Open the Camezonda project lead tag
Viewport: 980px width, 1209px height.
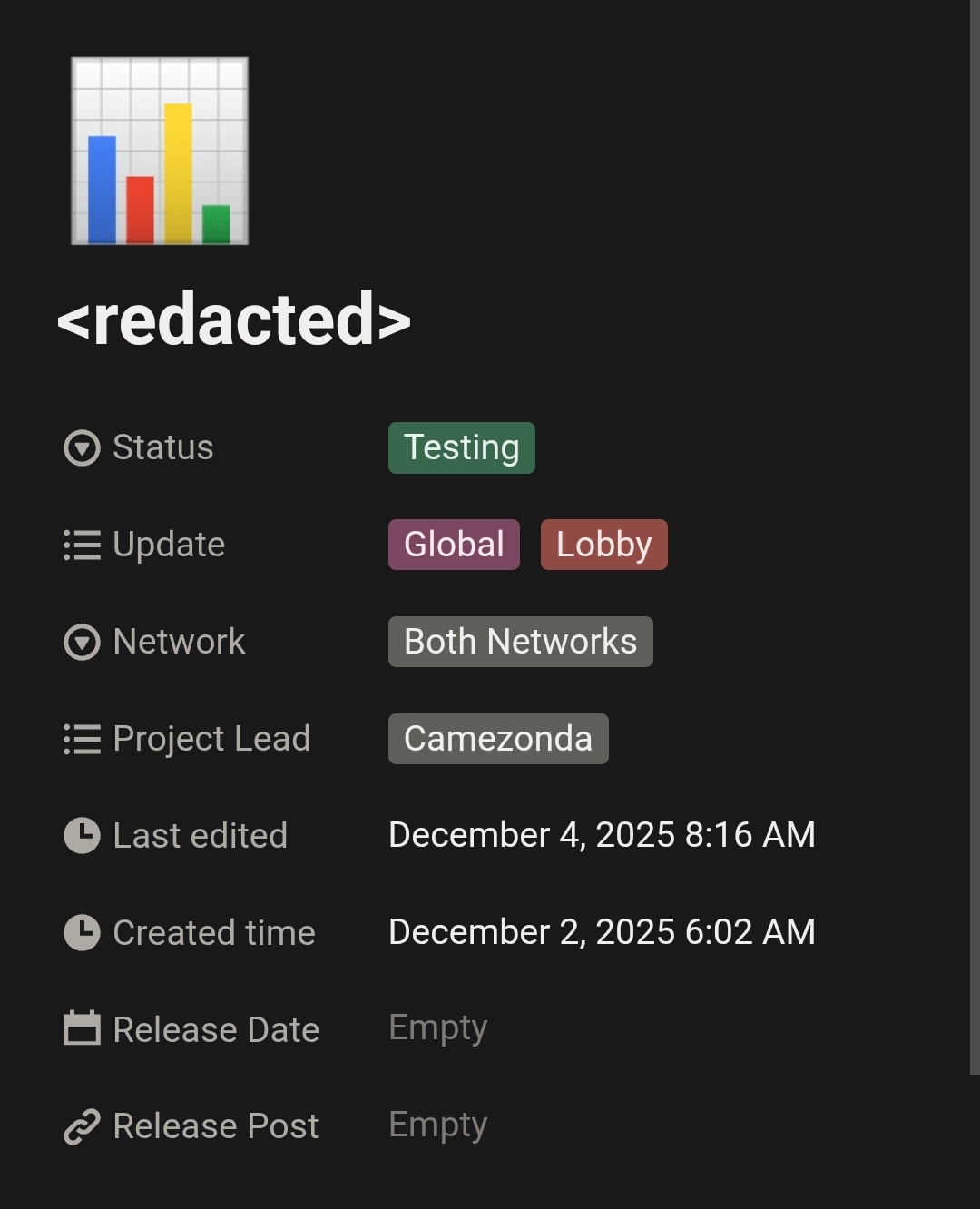coord(498,739)
